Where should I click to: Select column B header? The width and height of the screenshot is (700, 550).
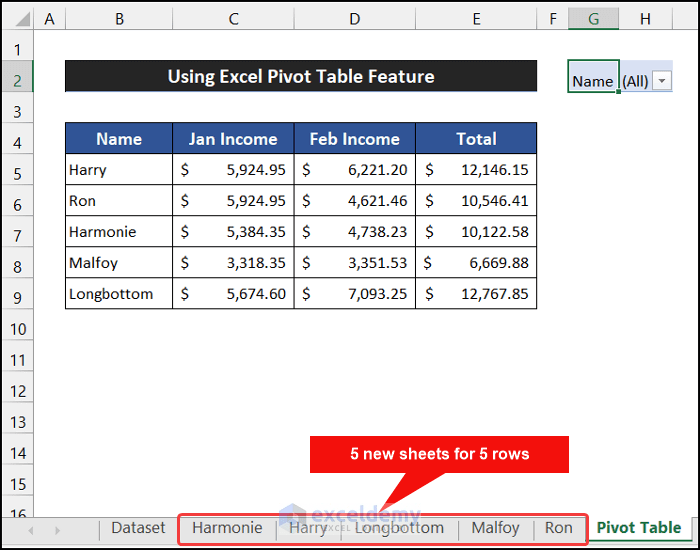(119, 19)
